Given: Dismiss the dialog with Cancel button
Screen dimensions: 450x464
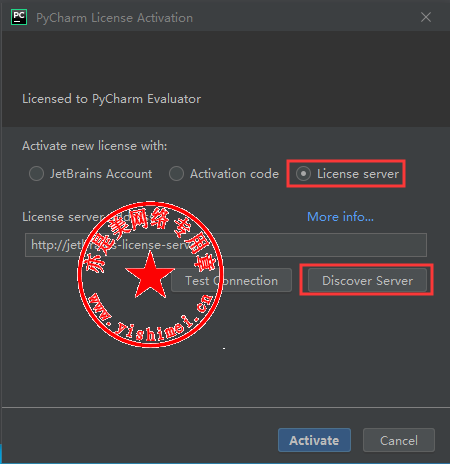Looking at the screenshot, I should pos(399,440).
